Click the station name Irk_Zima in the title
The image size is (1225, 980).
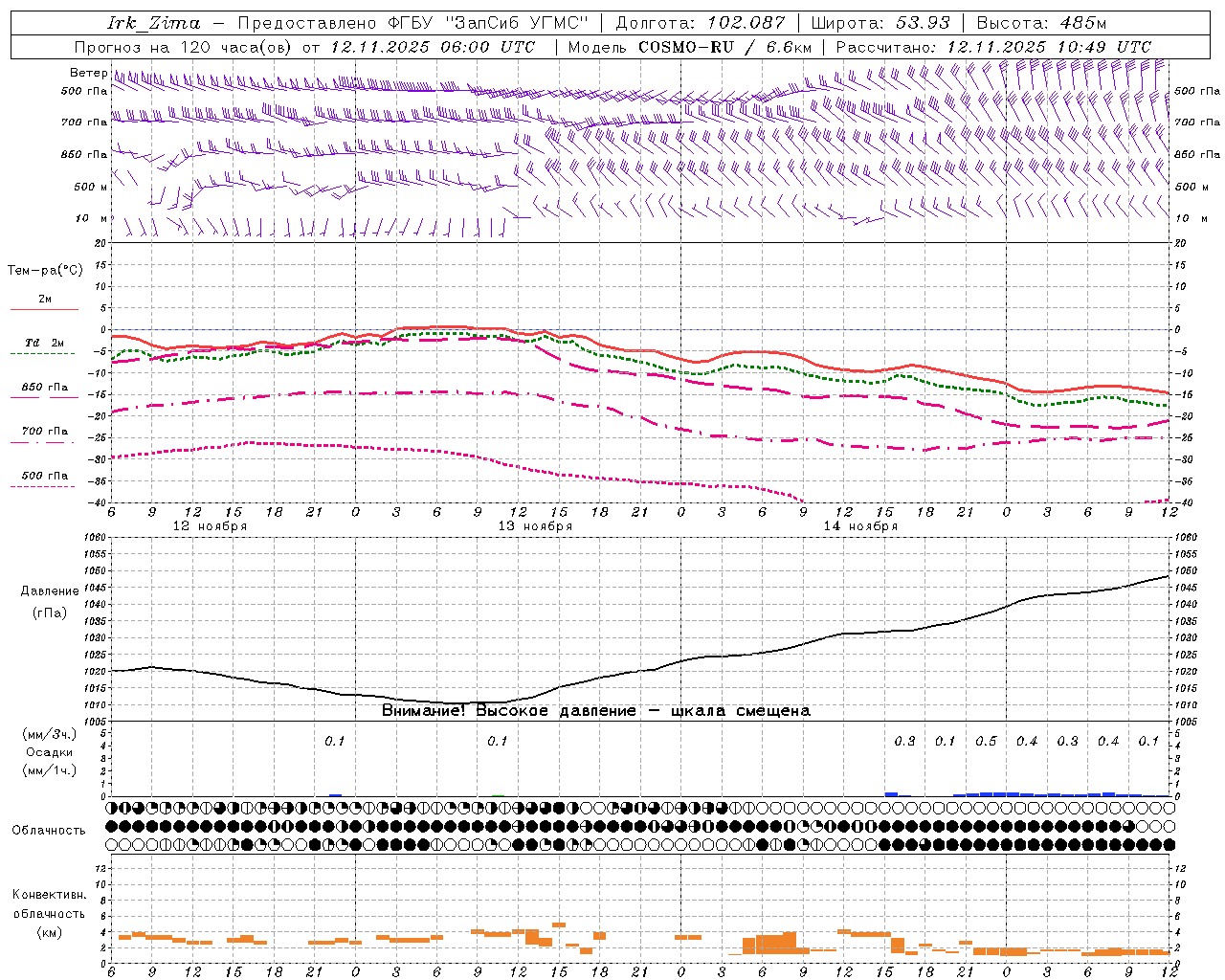(155, 23)
